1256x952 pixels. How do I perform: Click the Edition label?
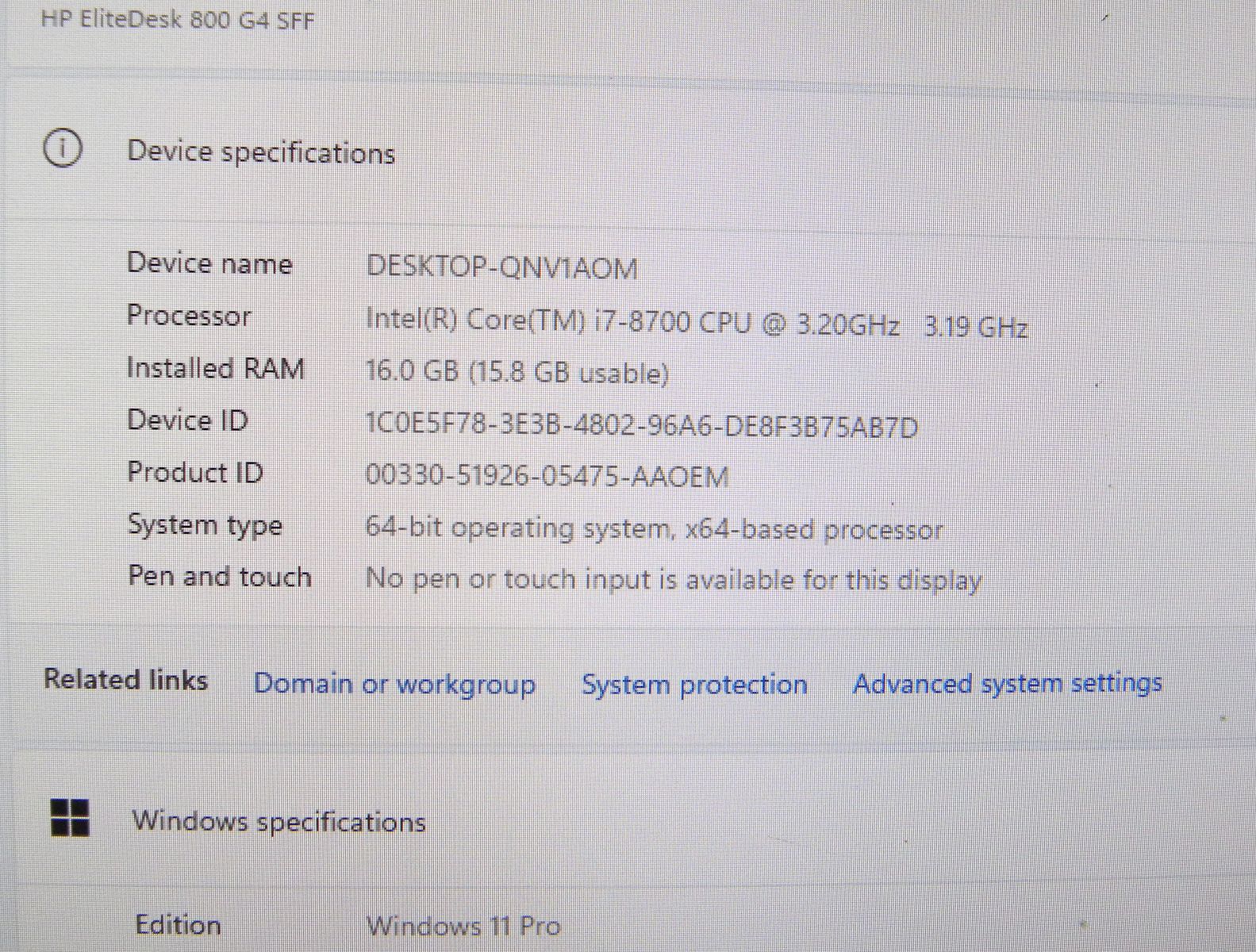click(178, 924)
